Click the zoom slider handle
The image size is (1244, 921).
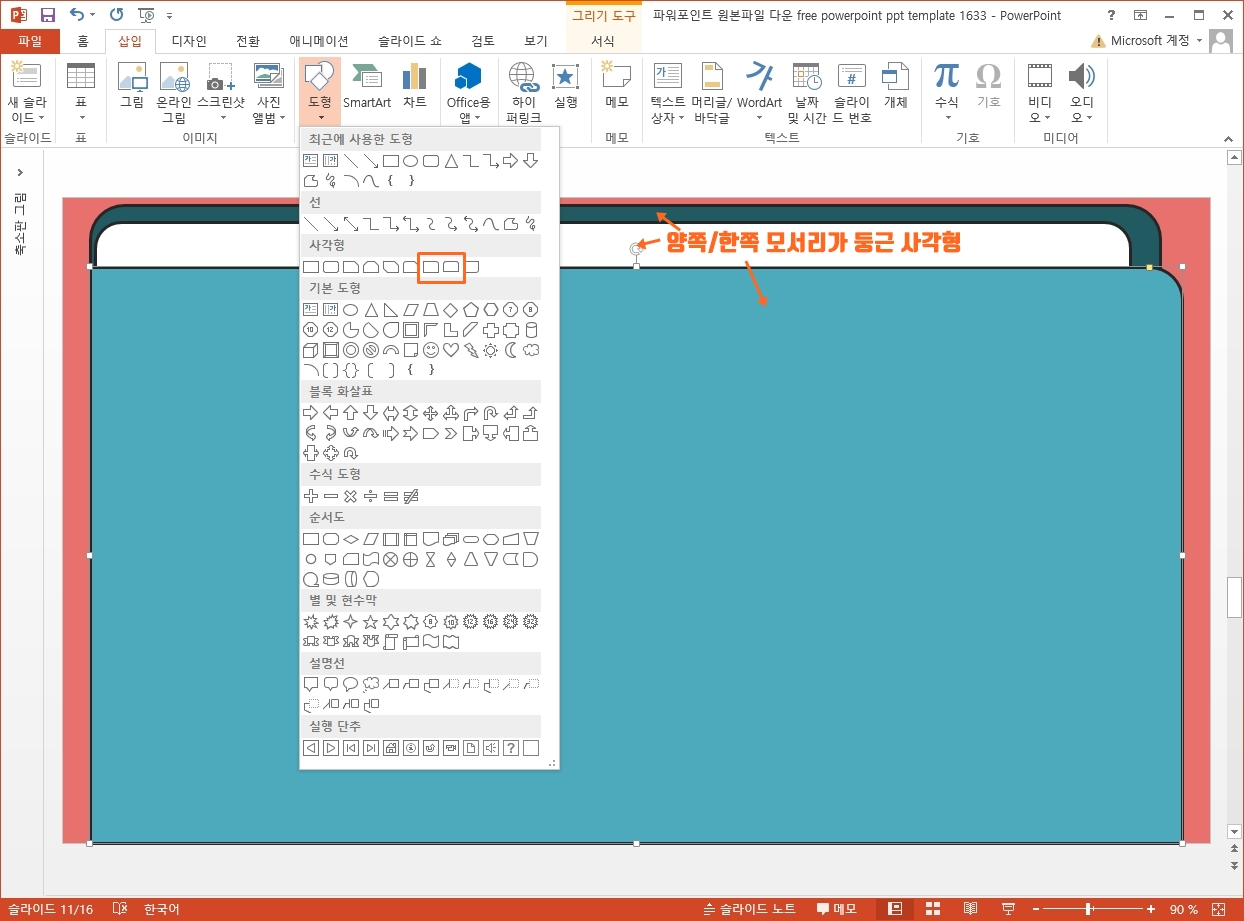click(x=1087, y=909)
